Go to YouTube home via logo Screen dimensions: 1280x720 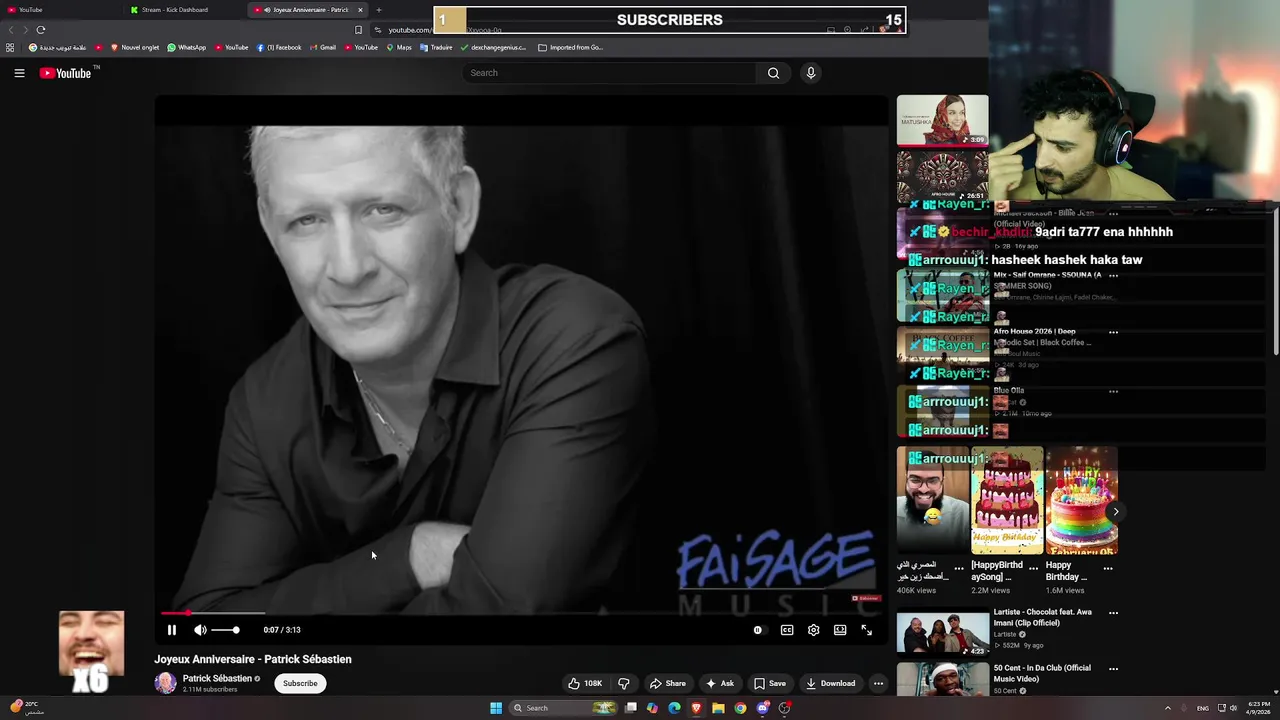click(x=65, y=73)
